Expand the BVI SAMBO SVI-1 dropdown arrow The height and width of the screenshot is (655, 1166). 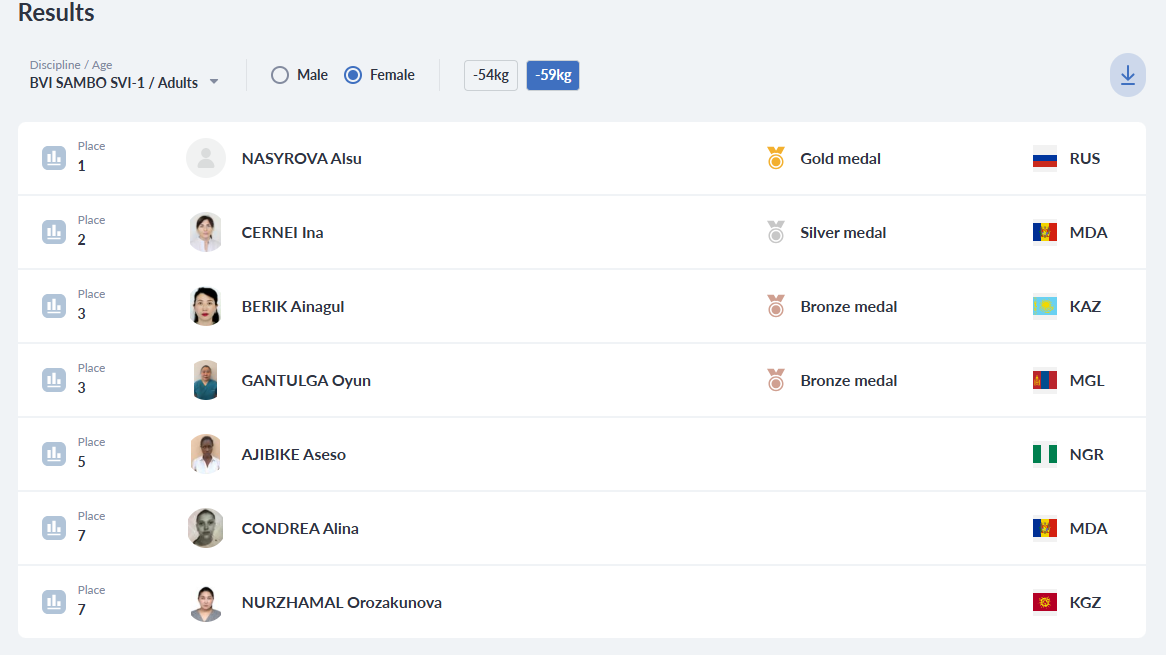[x=214, y=82]
